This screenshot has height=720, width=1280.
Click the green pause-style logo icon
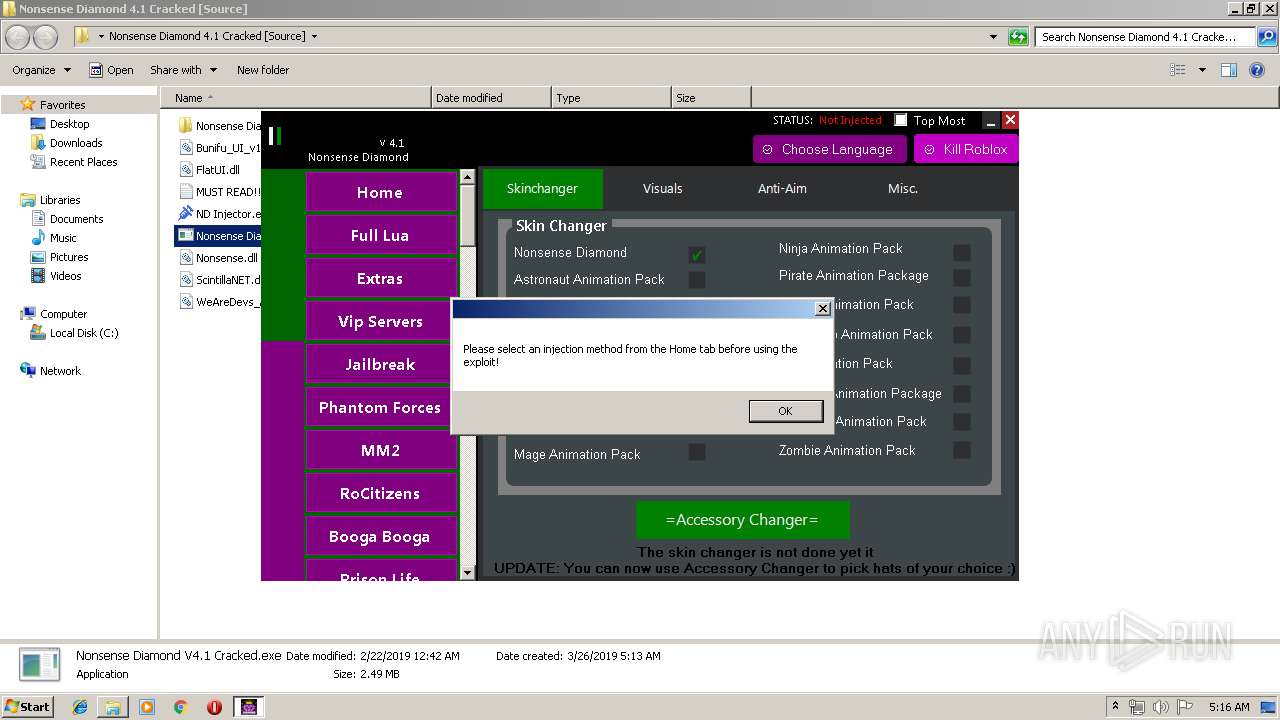275,135
